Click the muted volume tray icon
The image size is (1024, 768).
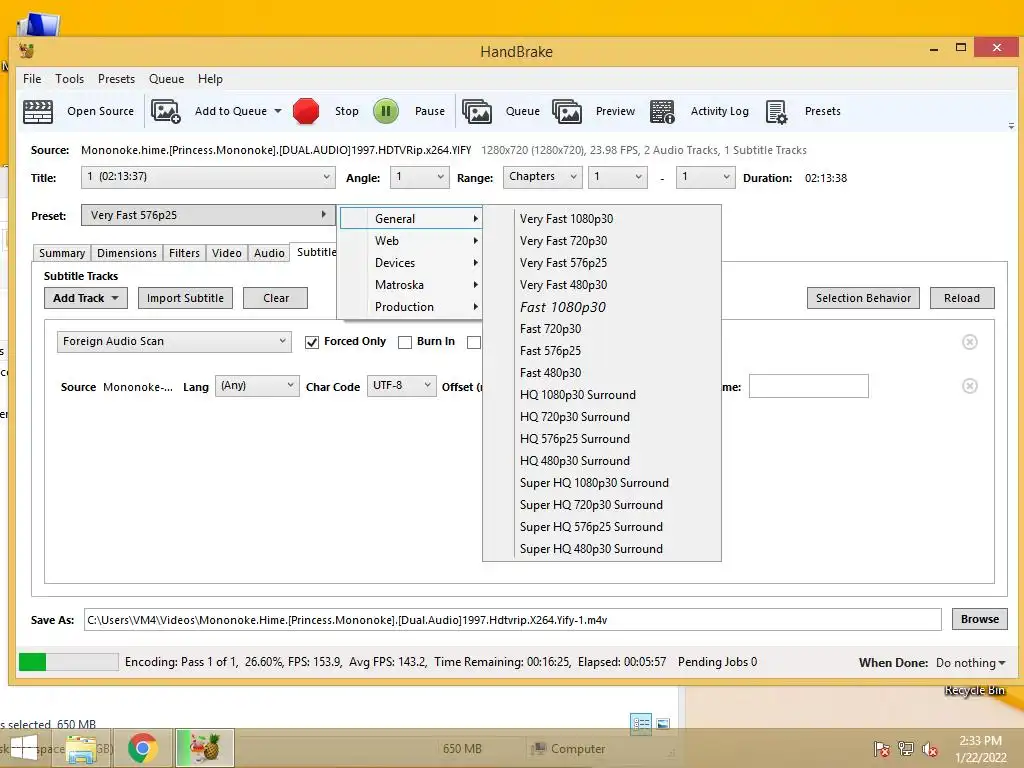pos(929,749)
